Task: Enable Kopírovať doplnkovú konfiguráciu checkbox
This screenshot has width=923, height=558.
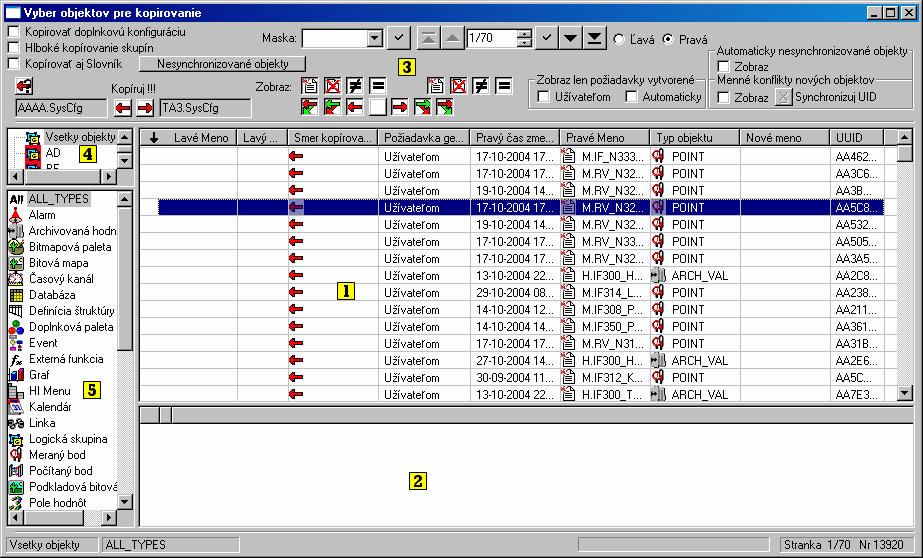Action: pos(14,32)
